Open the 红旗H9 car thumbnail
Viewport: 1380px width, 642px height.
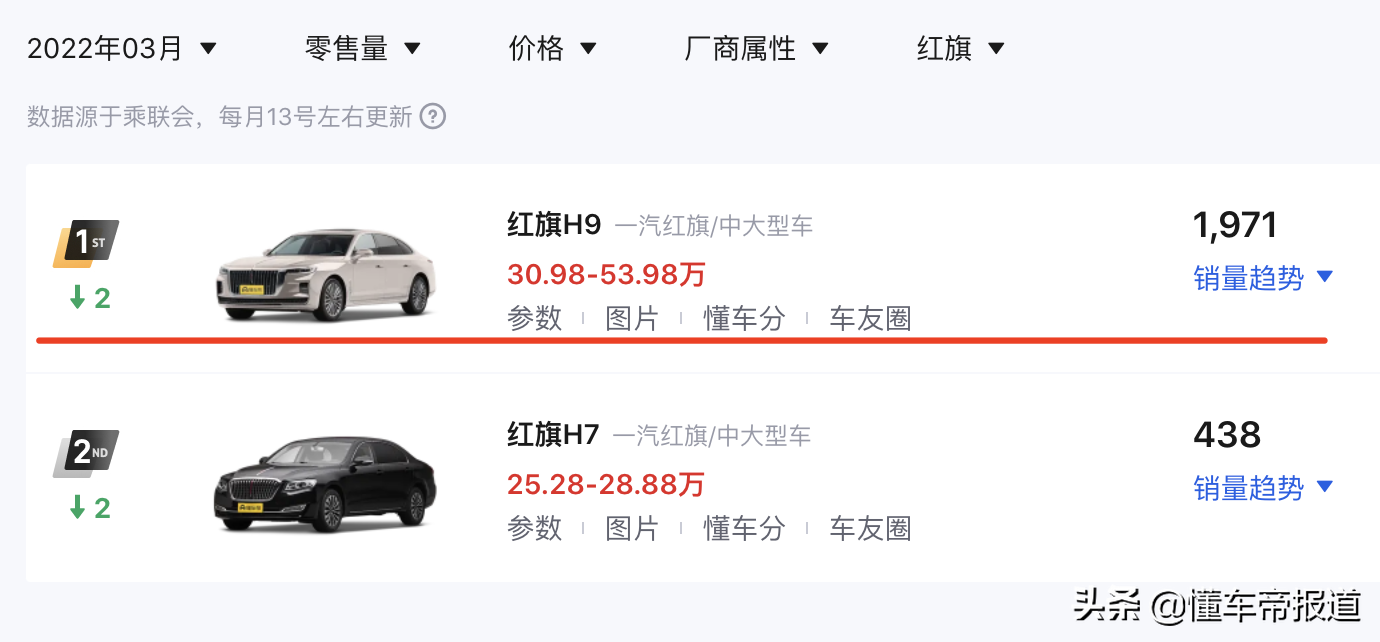[327, 273]
